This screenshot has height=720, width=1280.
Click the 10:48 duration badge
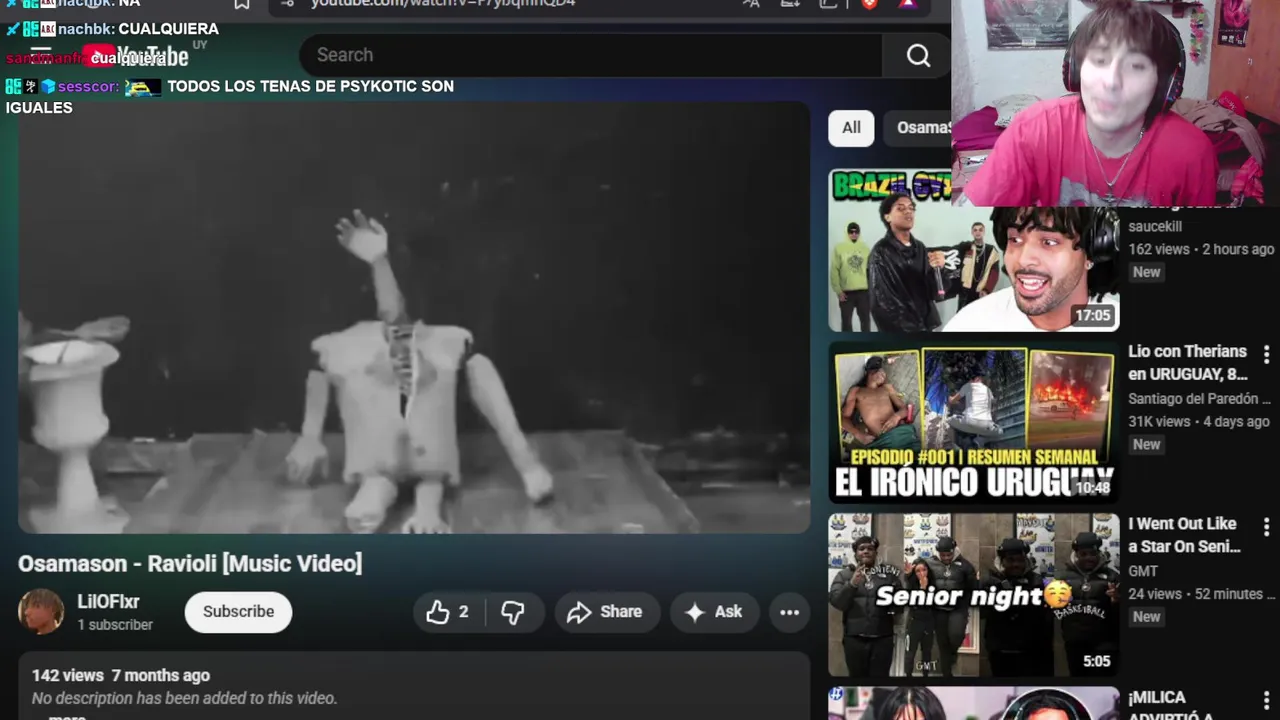pos(1092,488)
